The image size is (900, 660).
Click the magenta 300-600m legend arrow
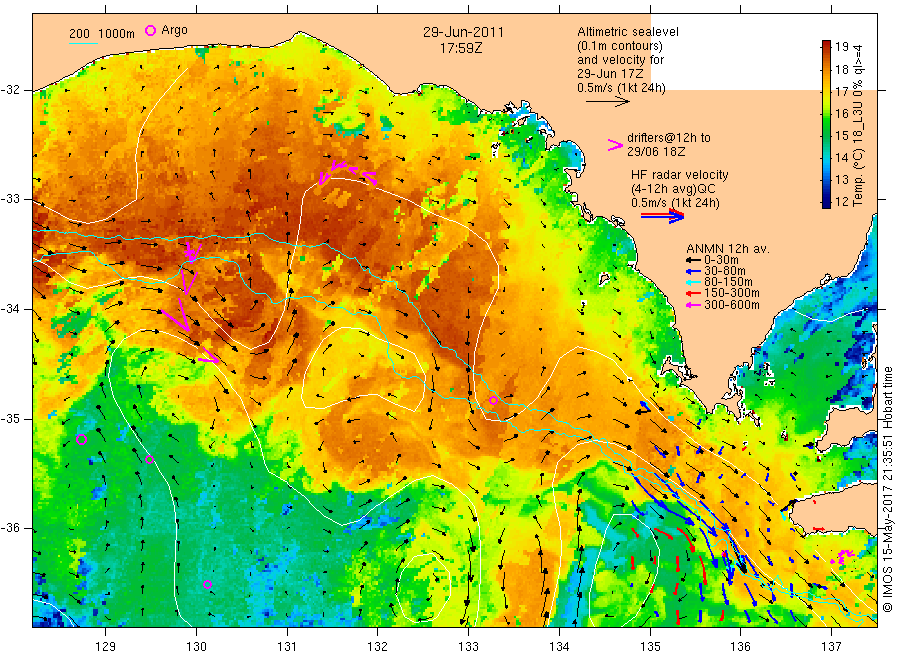coord(694,305)
